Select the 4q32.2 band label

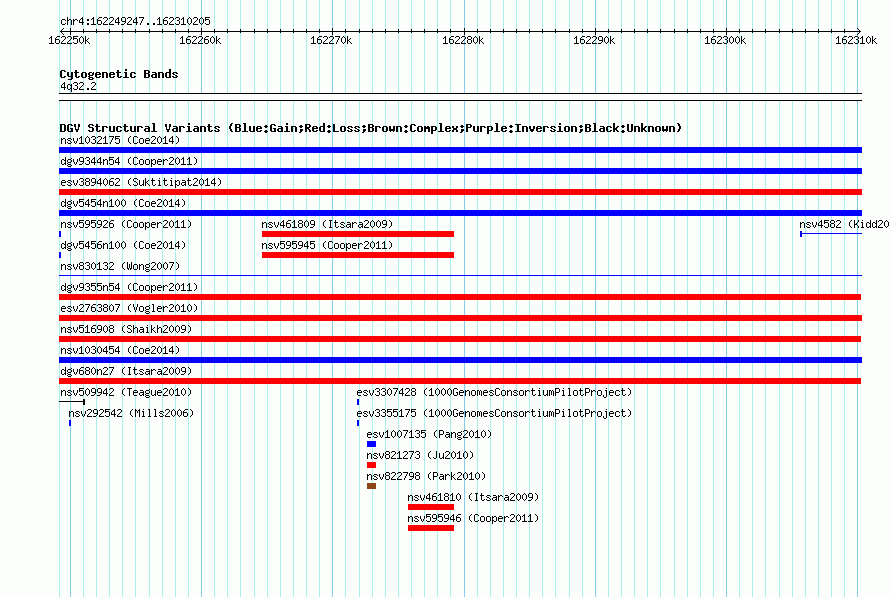click(x=78, y=86)
